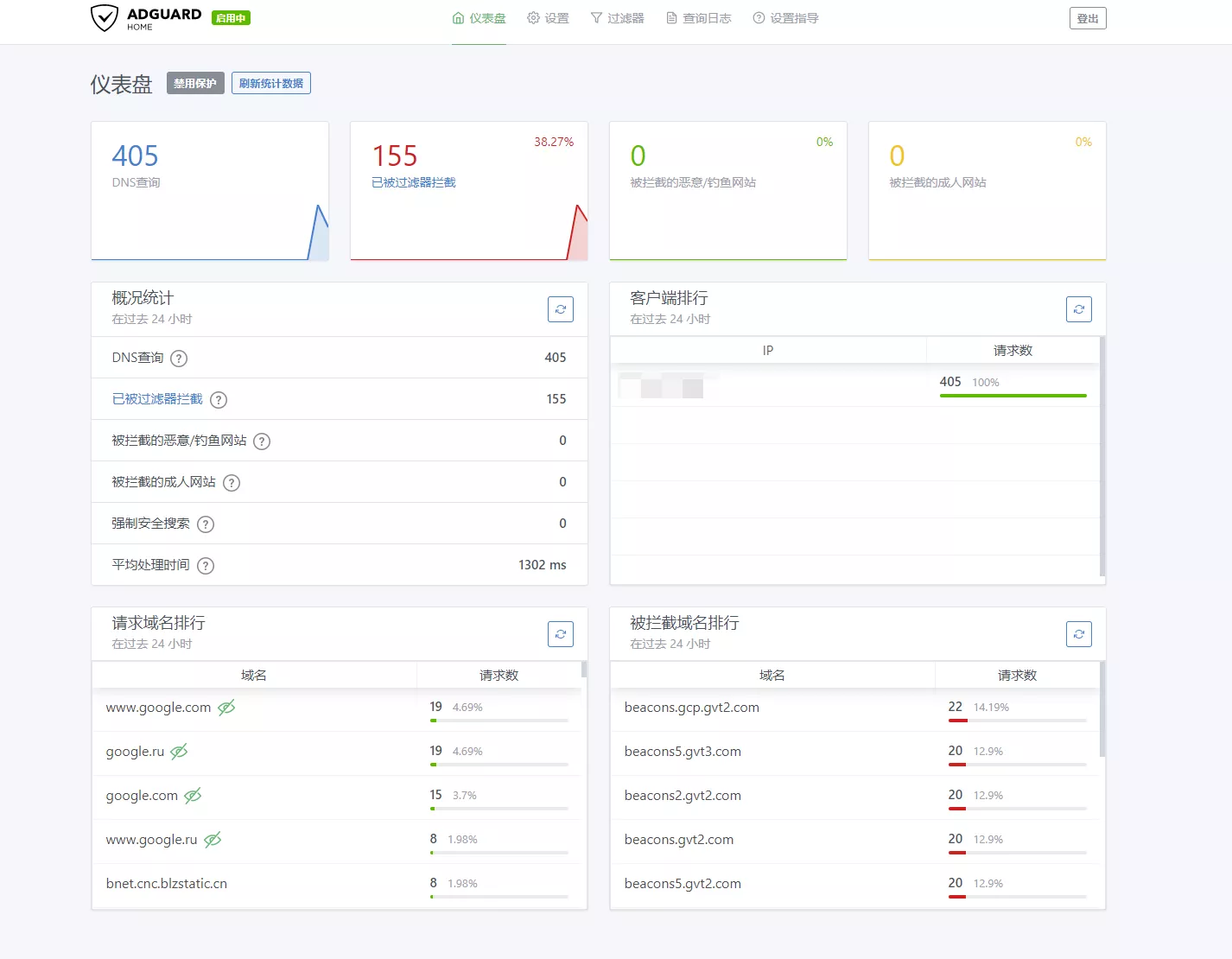
Task: Click the 1302 ms average time value
Action: pos(543,565)
